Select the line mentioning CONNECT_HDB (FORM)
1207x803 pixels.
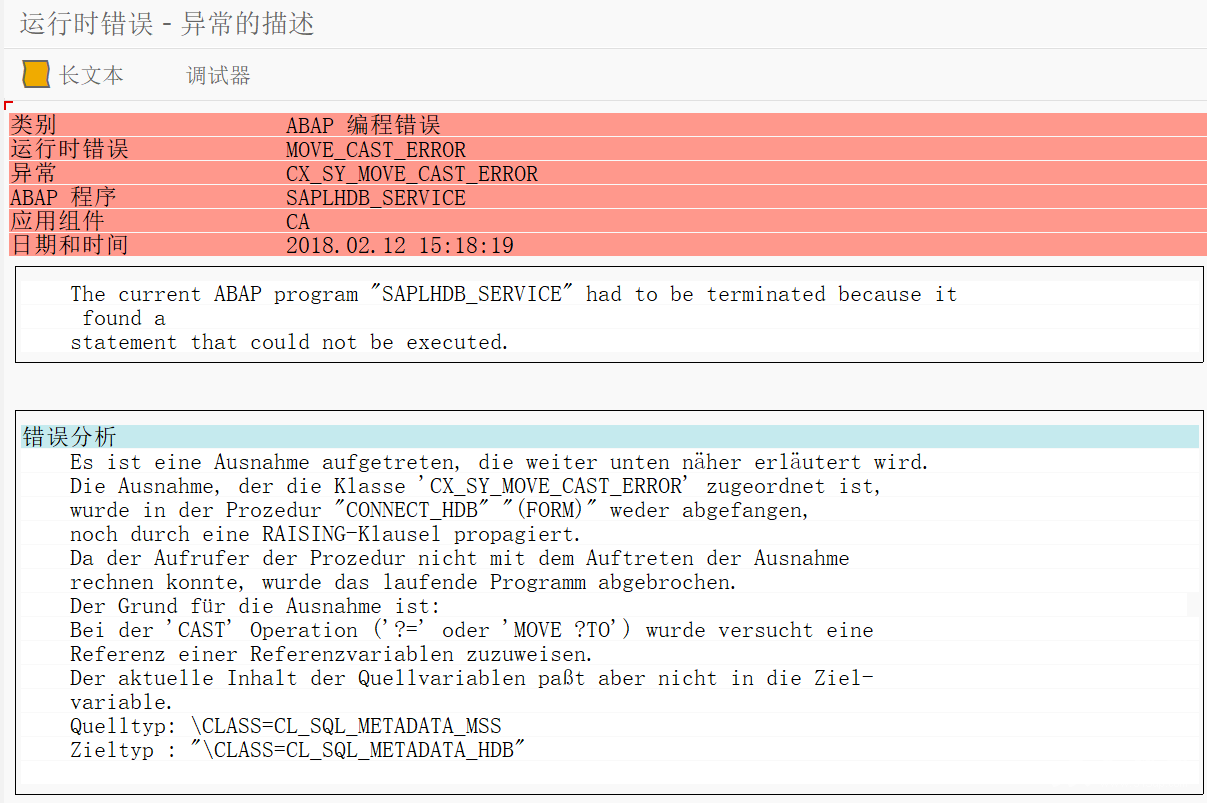coord(439,510)
